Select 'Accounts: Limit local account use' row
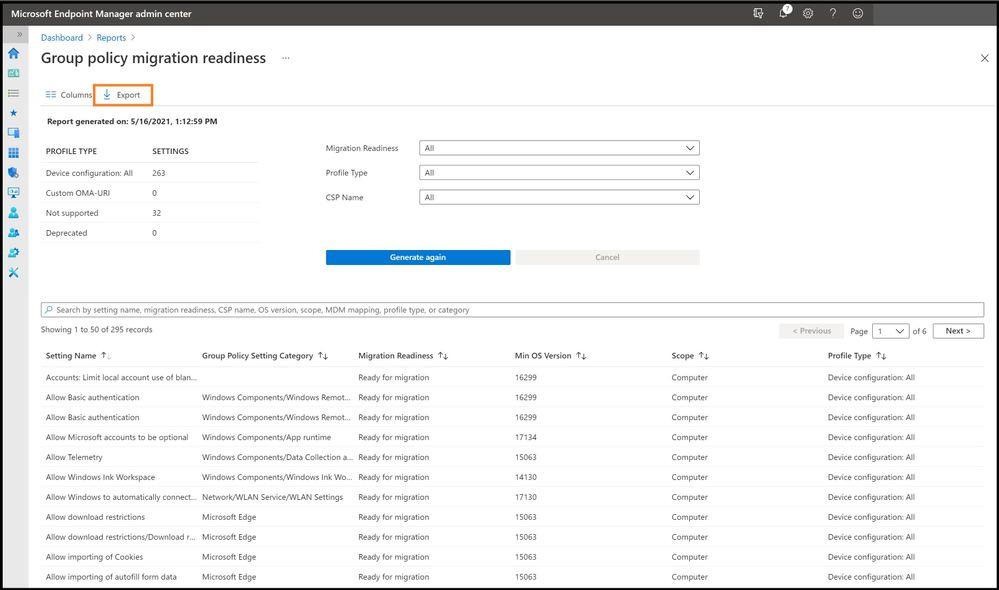This screenshot has width=999, height=590. pos(512,378)
